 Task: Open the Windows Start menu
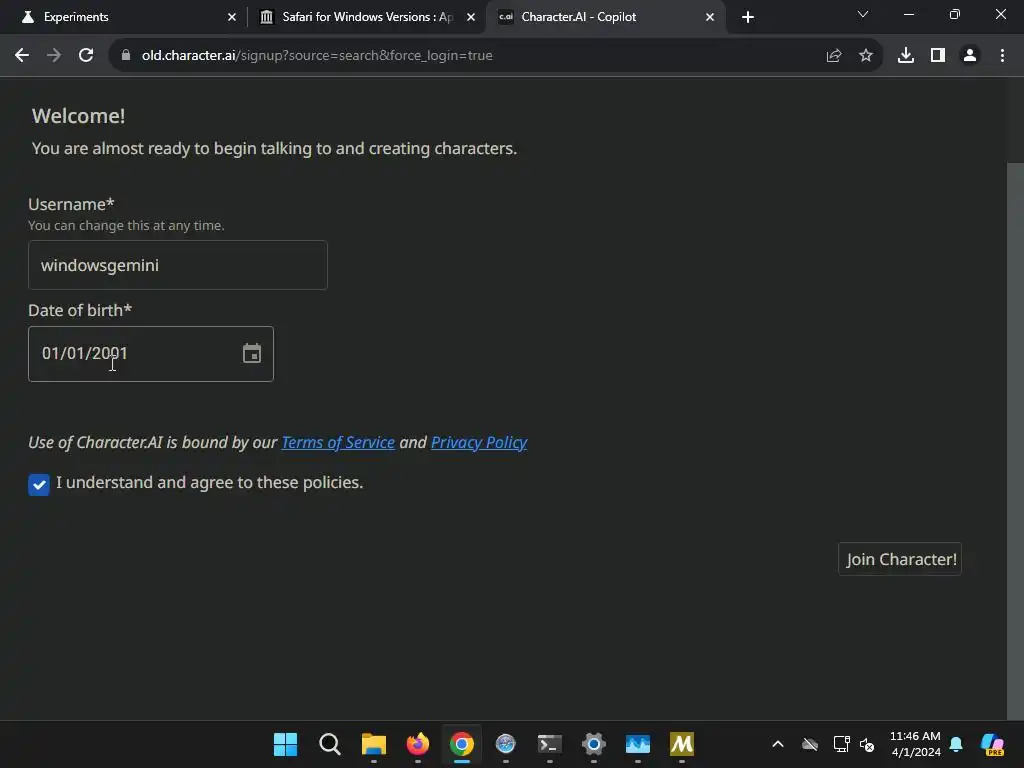[x=285, y=744]
